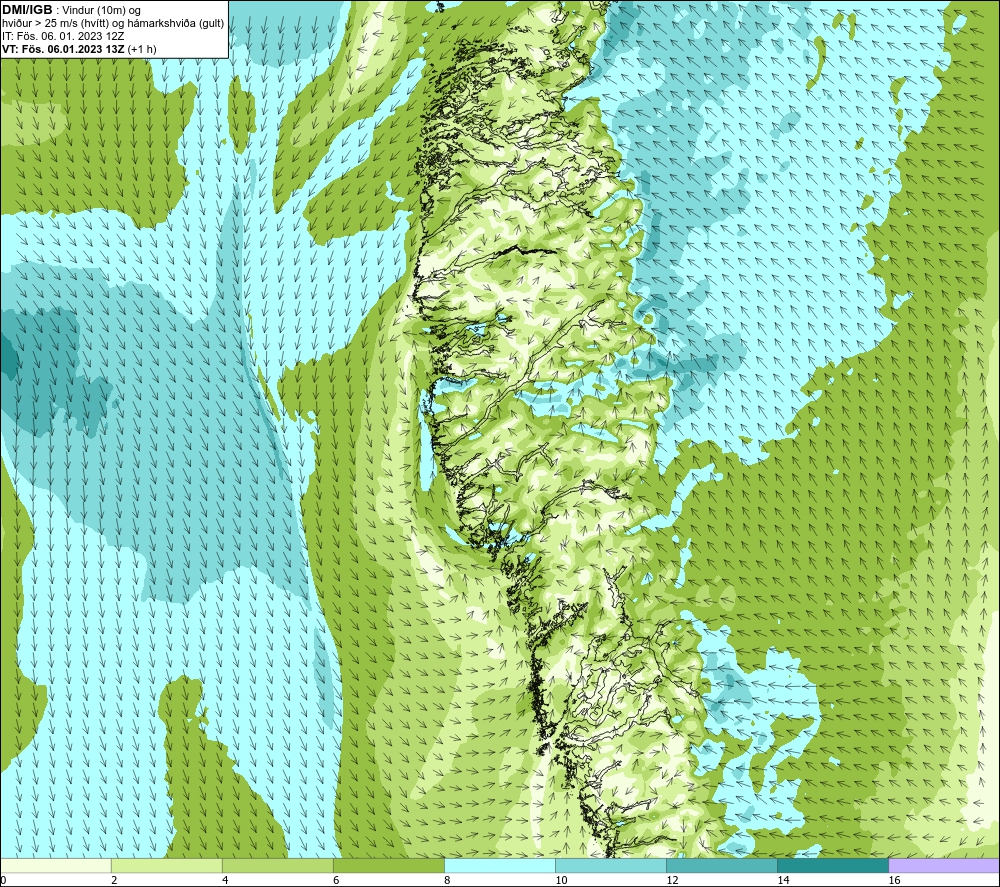Click the 'IT: Fös. 06. 01. 2023 12Z' line
The image size is (1000, 887).
tap(63, 36)
